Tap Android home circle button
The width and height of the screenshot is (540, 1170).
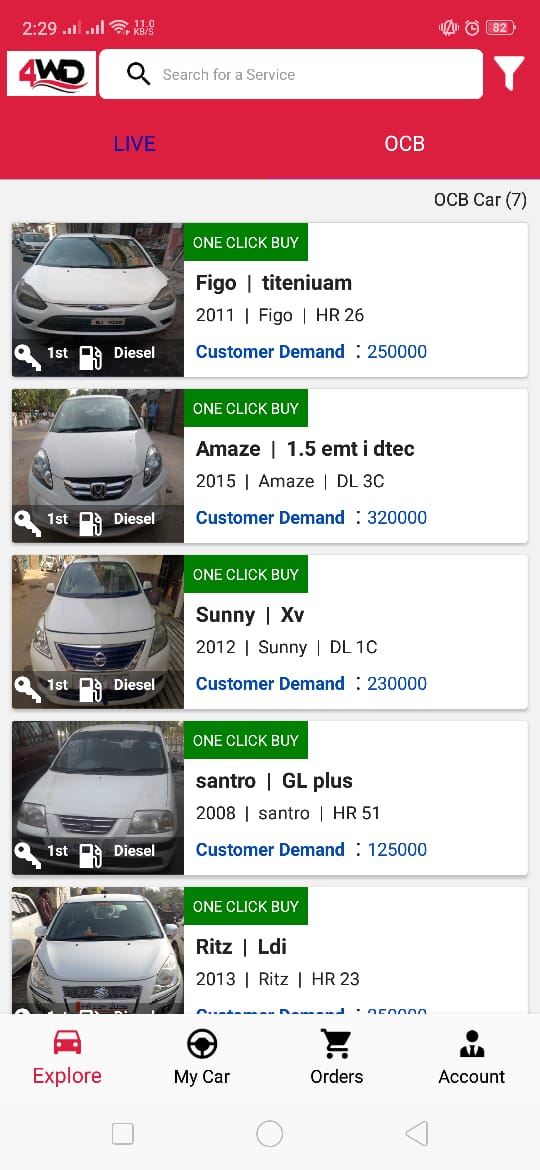(269, 1133)
